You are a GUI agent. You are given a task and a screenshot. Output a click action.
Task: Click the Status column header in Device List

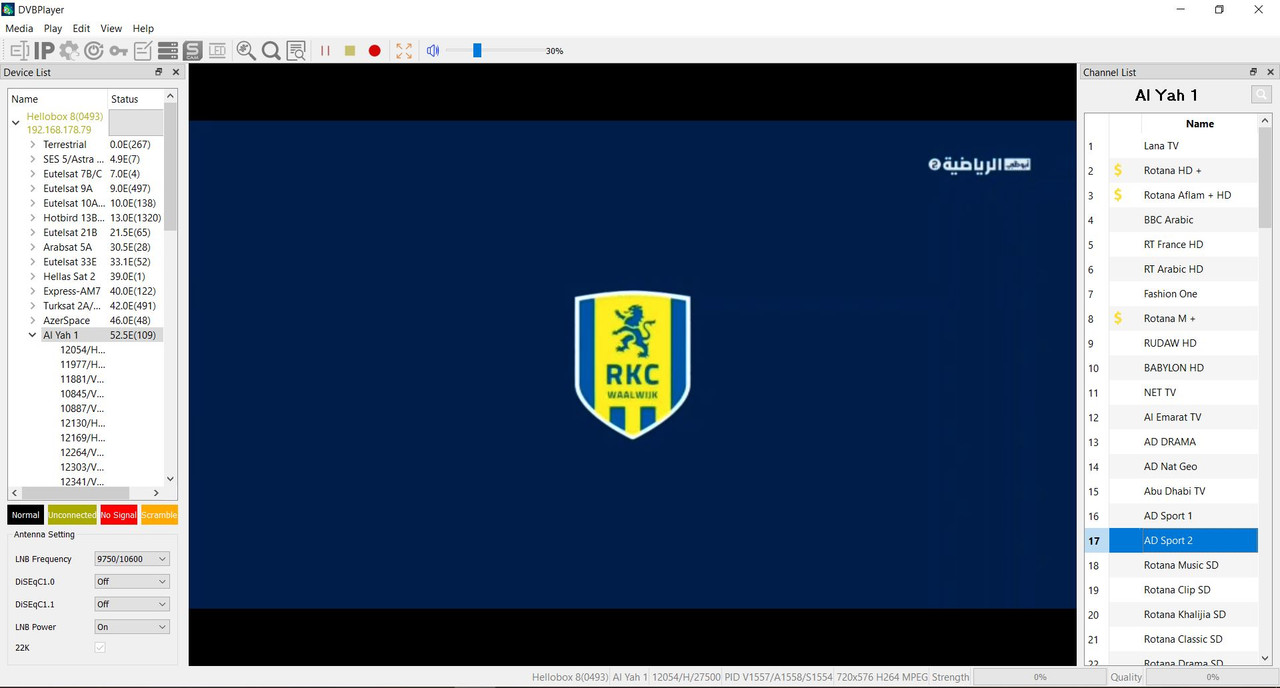(134, 99)
